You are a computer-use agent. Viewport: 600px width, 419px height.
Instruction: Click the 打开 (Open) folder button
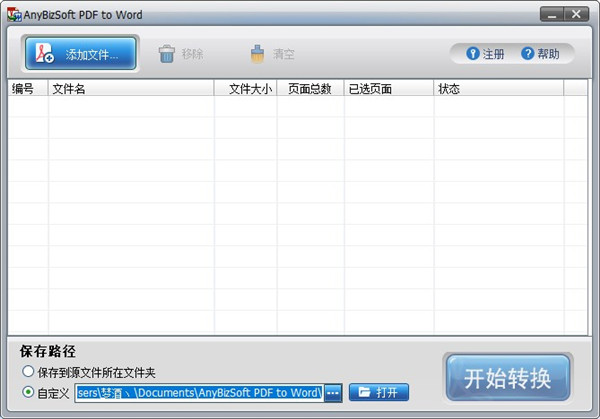point(379,392)
